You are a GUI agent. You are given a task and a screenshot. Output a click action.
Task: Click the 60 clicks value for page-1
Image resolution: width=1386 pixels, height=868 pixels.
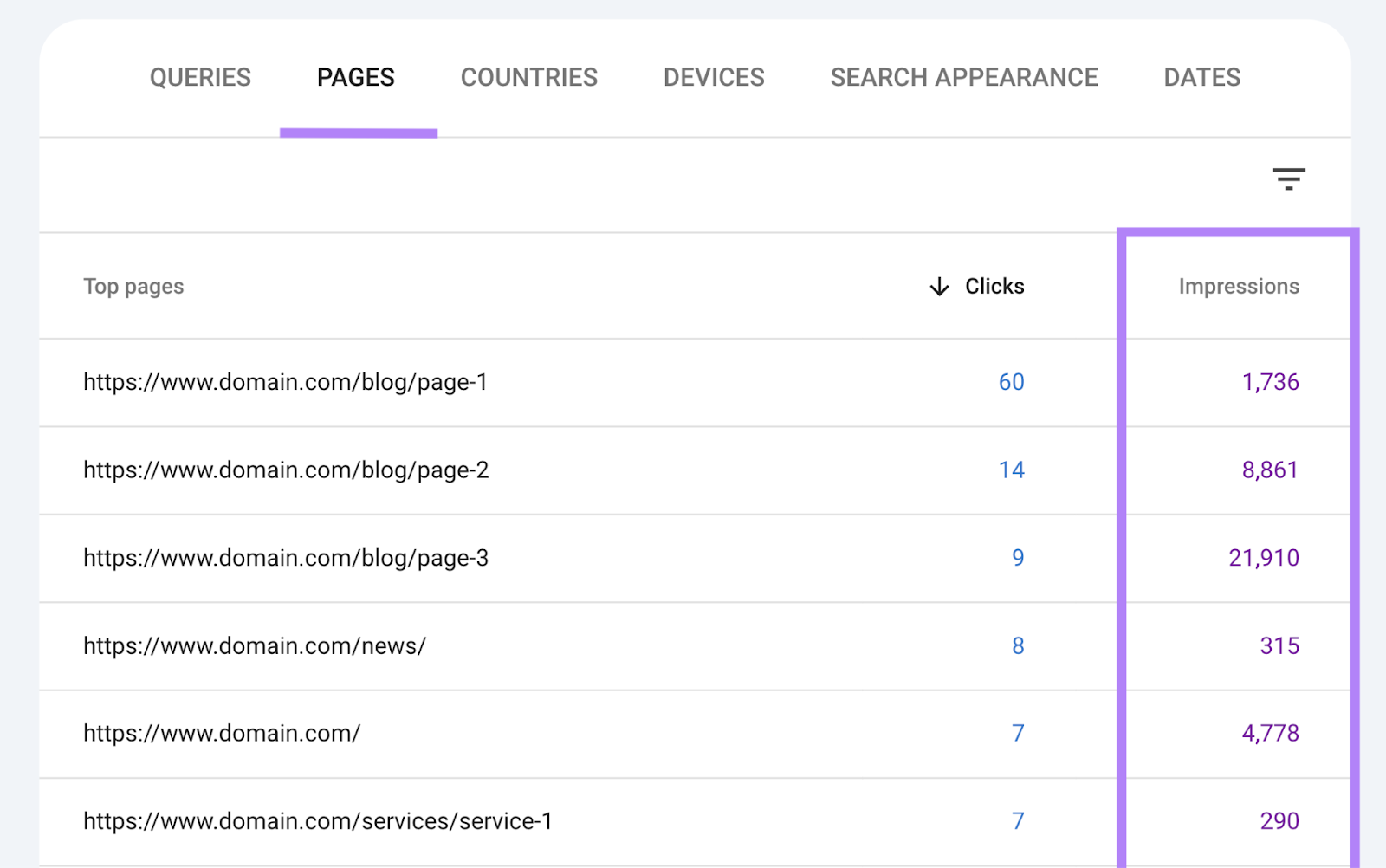click(1011, 382)
